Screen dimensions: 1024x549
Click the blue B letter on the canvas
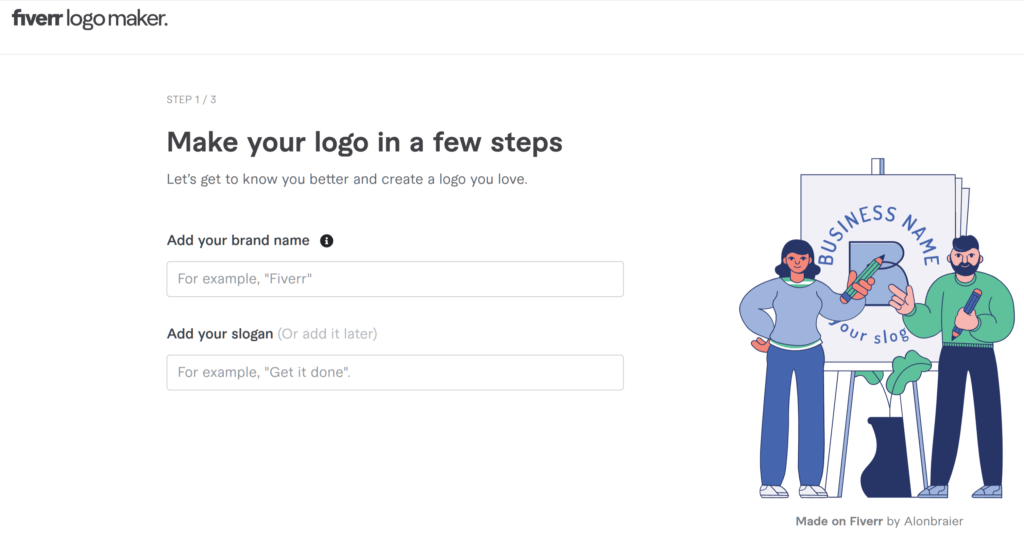[x=879, y=273]
